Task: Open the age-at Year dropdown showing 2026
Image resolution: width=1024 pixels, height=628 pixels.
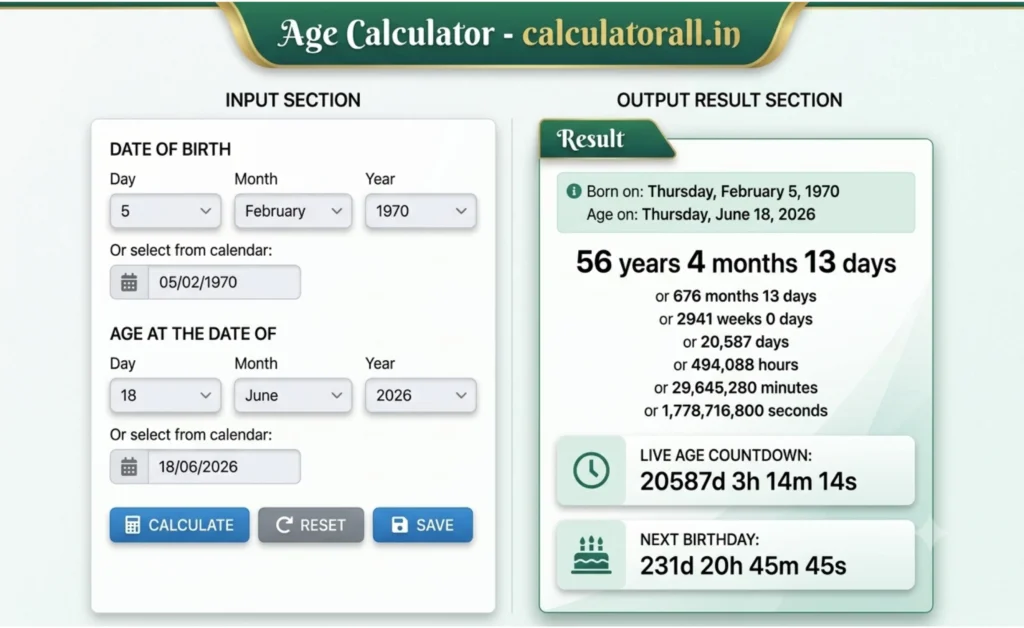Action: click(421, 395)
